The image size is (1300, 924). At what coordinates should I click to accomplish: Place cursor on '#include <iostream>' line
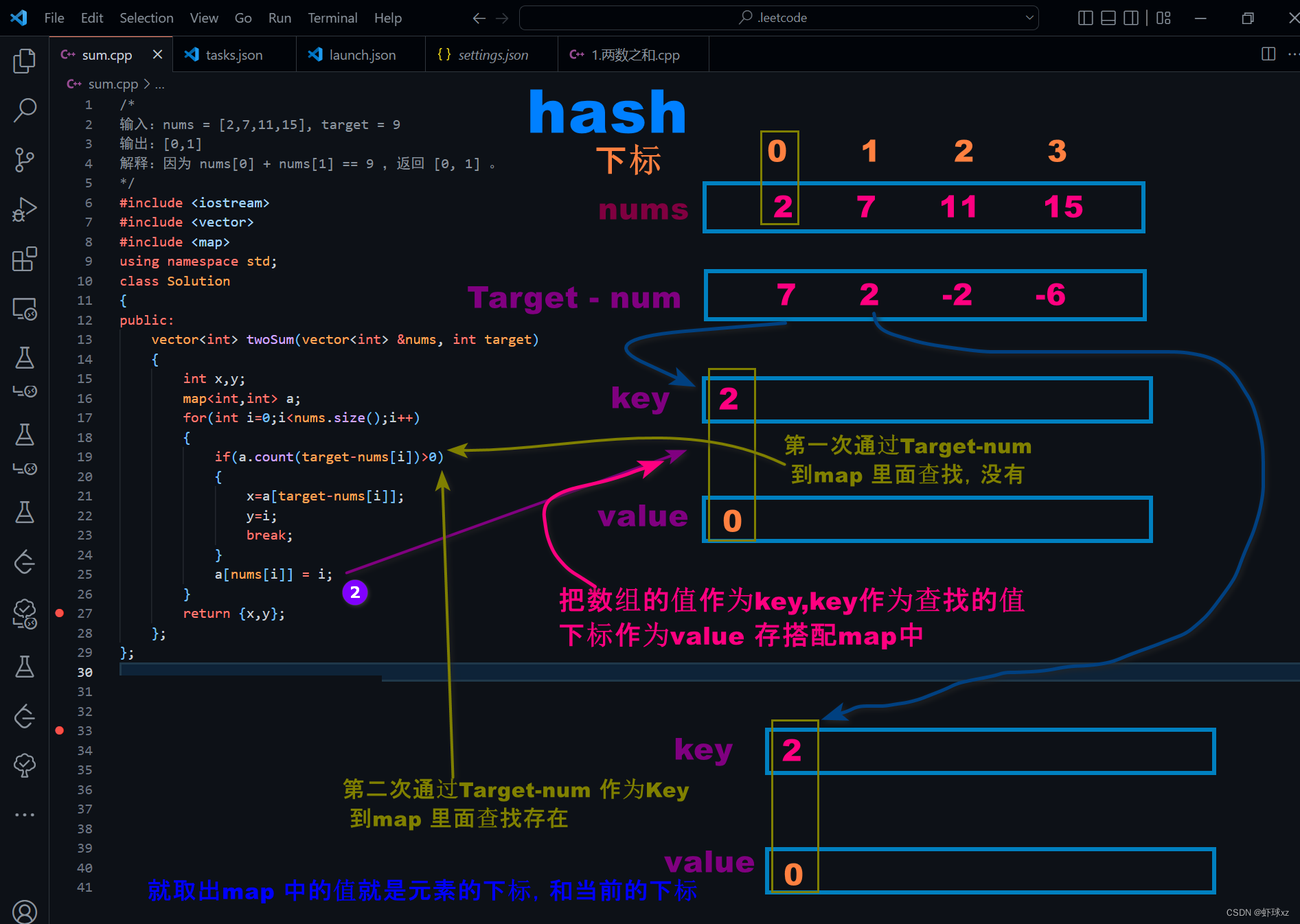coord(194,203)
